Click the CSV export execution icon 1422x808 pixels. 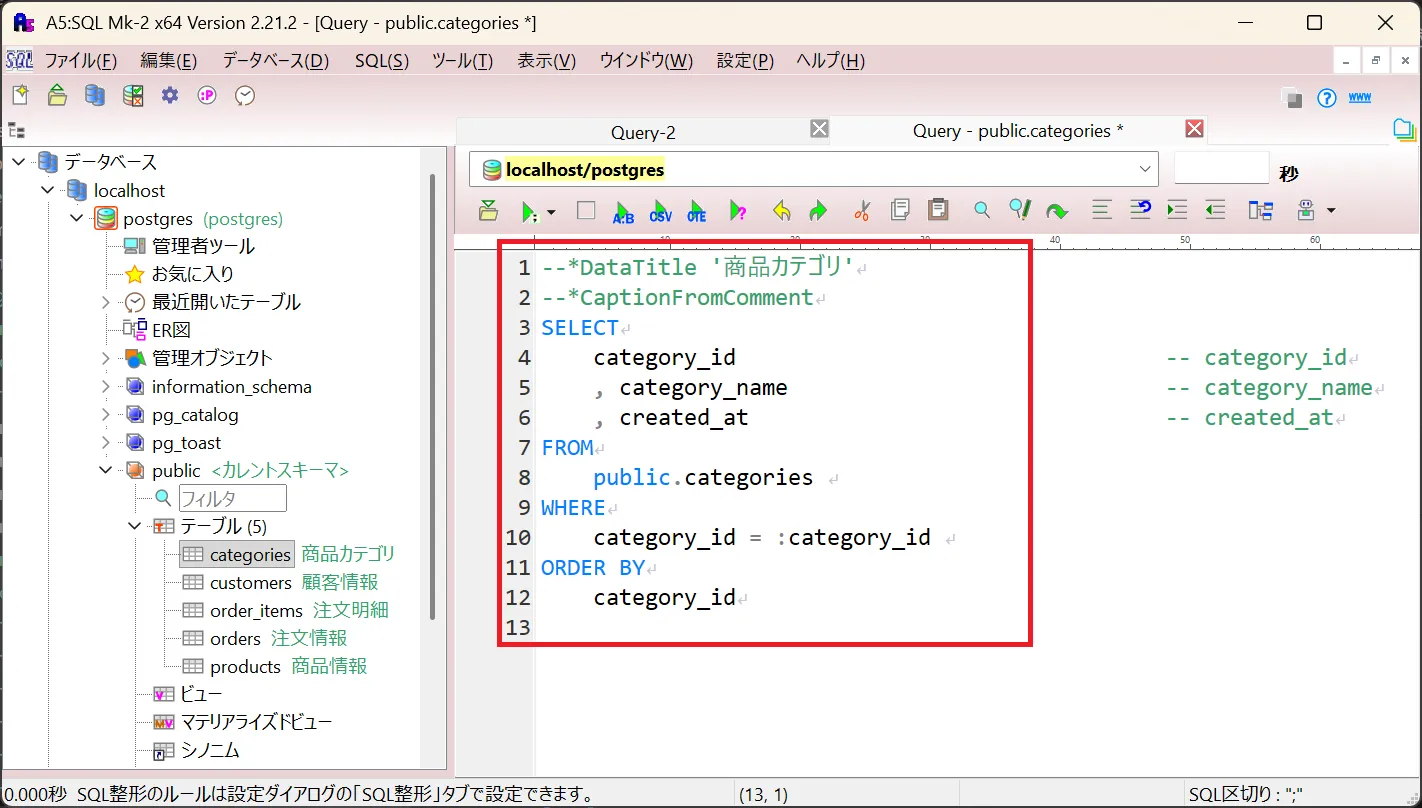pos(661,211)
